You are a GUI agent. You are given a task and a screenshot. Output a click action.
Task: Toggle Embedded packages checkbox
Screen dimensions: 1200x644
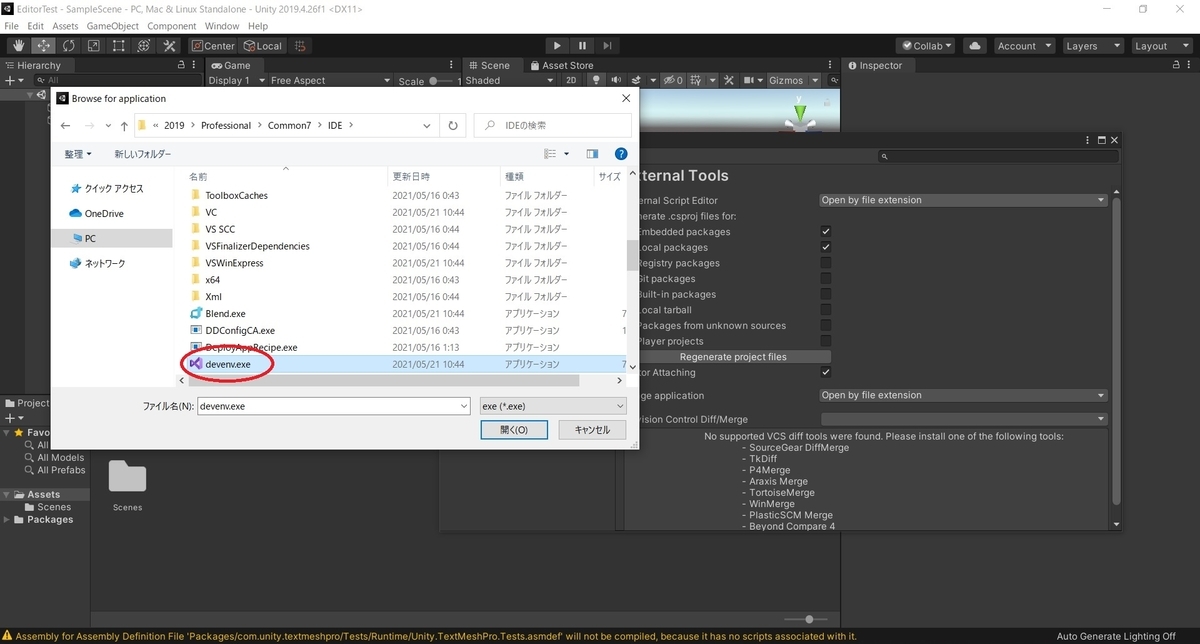tap(826, 232)
